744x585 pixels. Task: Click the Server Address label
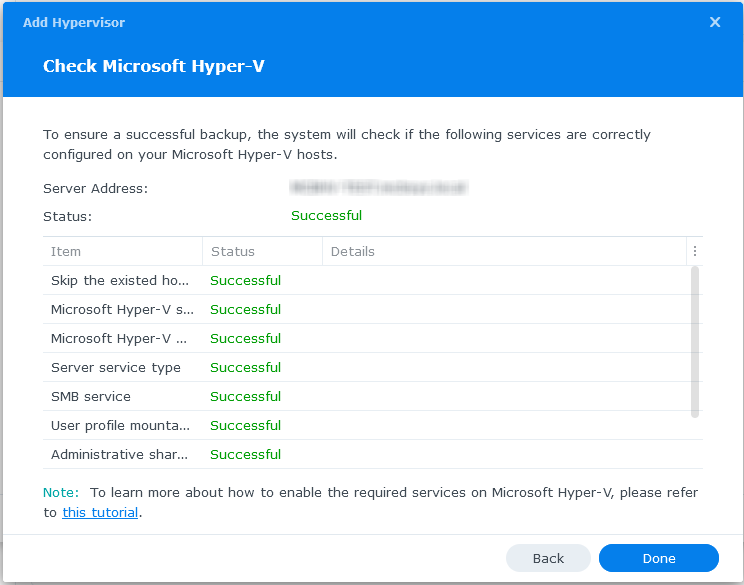(95, 189)
